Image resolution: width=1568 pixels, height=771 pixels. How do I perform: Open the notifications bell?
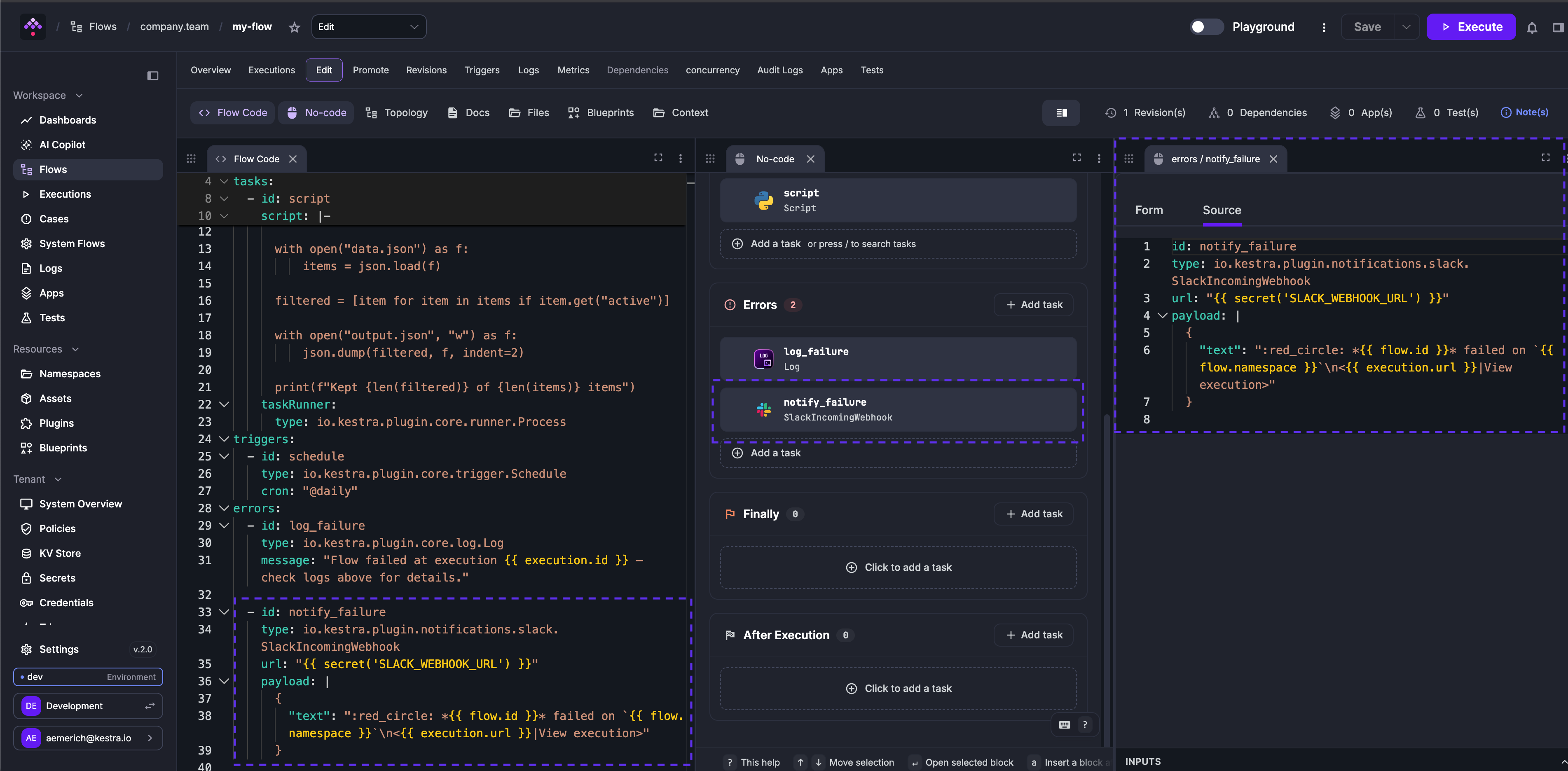tap(1532, 27)
